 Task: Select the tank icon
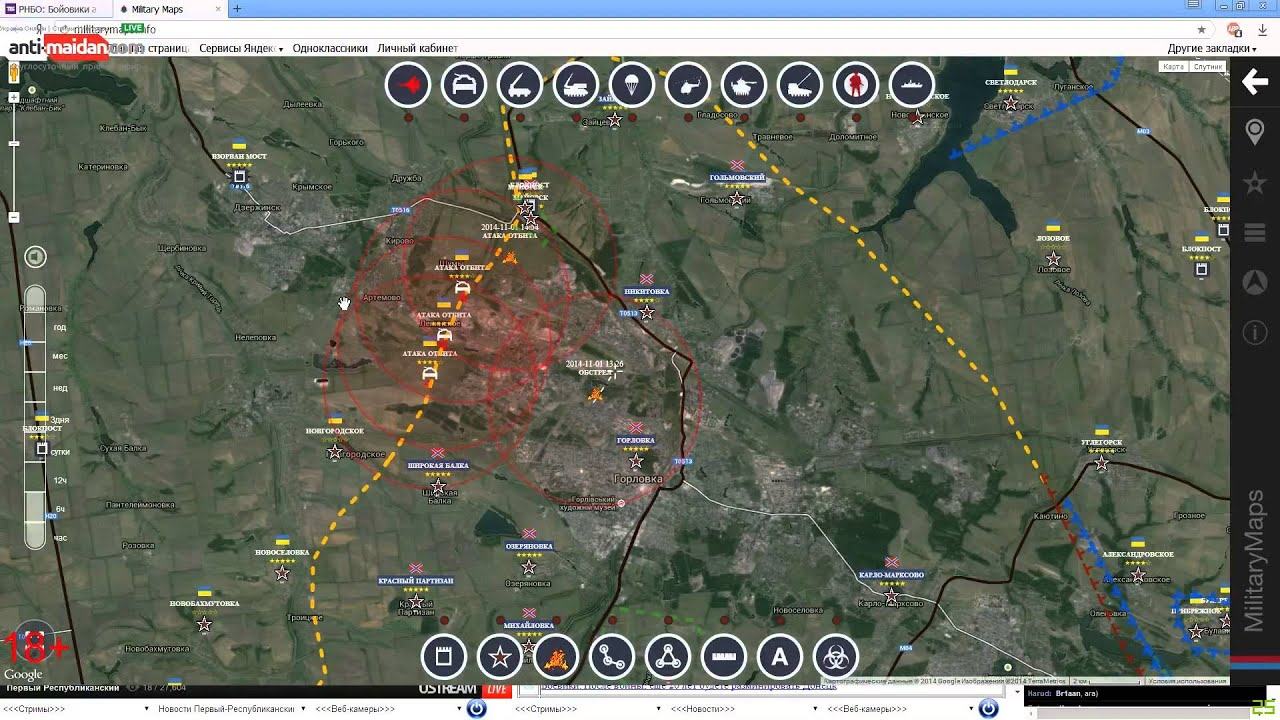pyautogui.click(x=743, y=86)
